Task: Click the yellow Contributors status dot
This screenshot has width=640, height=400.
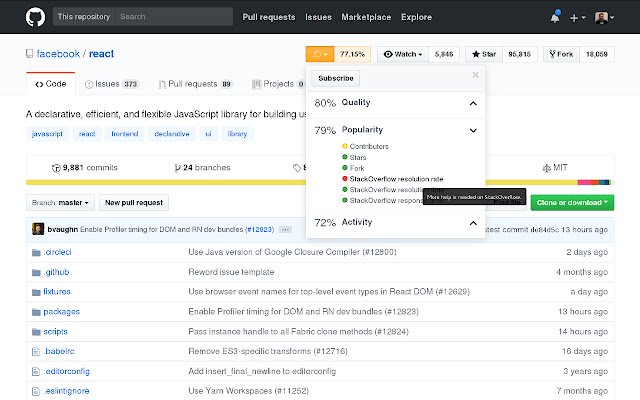Action: click(344, 146)
